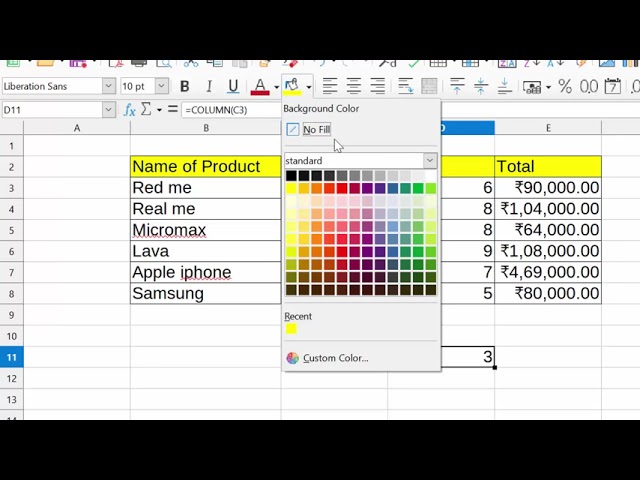Click the Formula equals icon
The image size is (640, 480).
click(173, 109)
